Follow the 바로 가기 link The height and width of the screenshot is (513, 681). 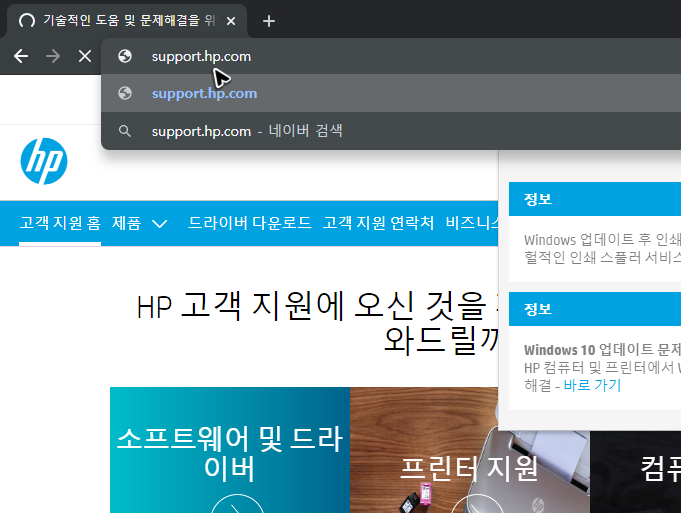point(592,385)
